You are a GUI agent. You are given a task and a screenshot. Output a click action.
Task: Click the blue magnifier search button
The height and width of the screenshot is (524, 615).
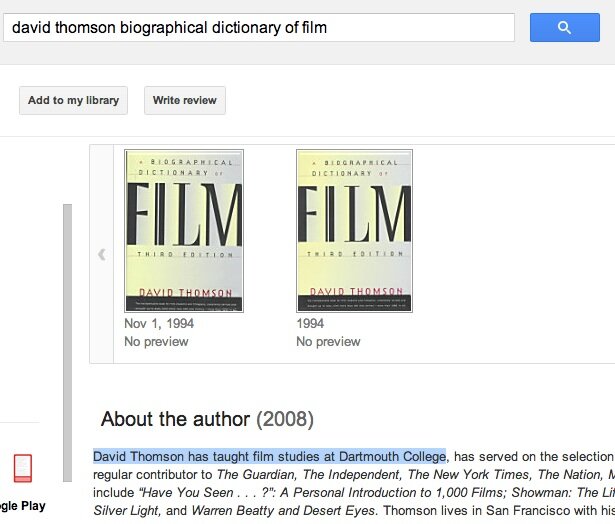[564, 27]
